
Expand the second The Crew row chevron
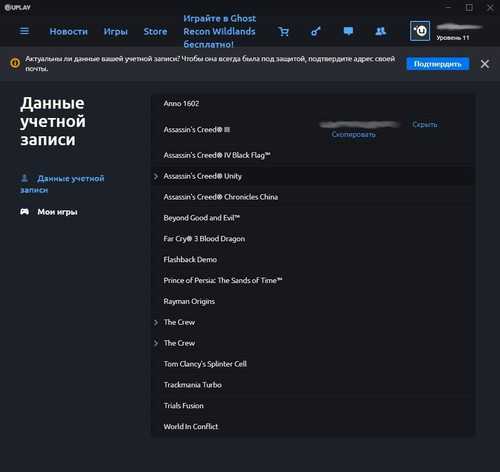coord(156,343)
